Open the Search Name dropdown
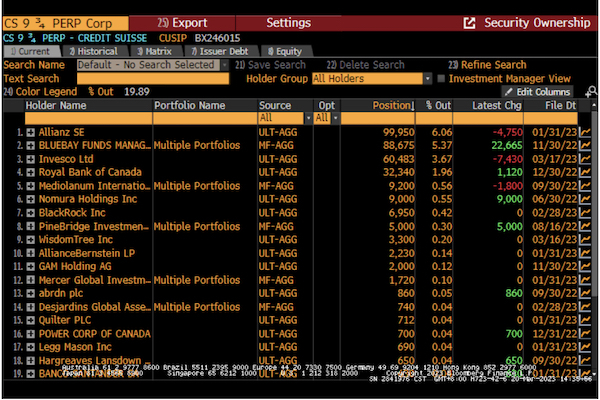The height and width of the screenshot is (400, 600). click(x=225, y=65)
